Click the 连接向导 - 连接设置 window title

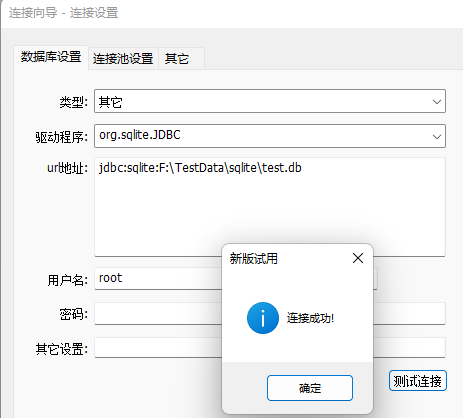click(x=63, y=13)
